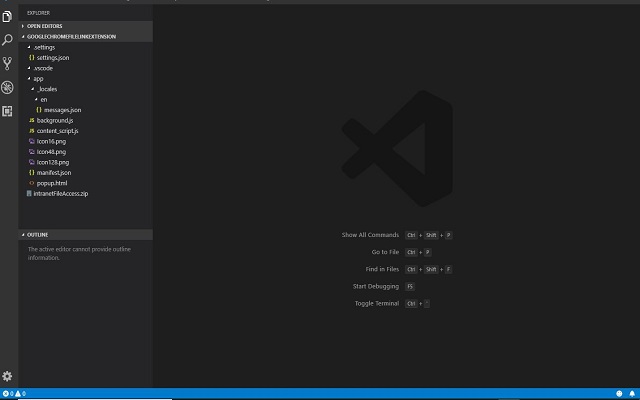The width and height of the screenshot is (640, 400).
Task: Collapse the GOOGLECHROMEFILELINKEXTENSION workspace section
Action: [86, 36]
